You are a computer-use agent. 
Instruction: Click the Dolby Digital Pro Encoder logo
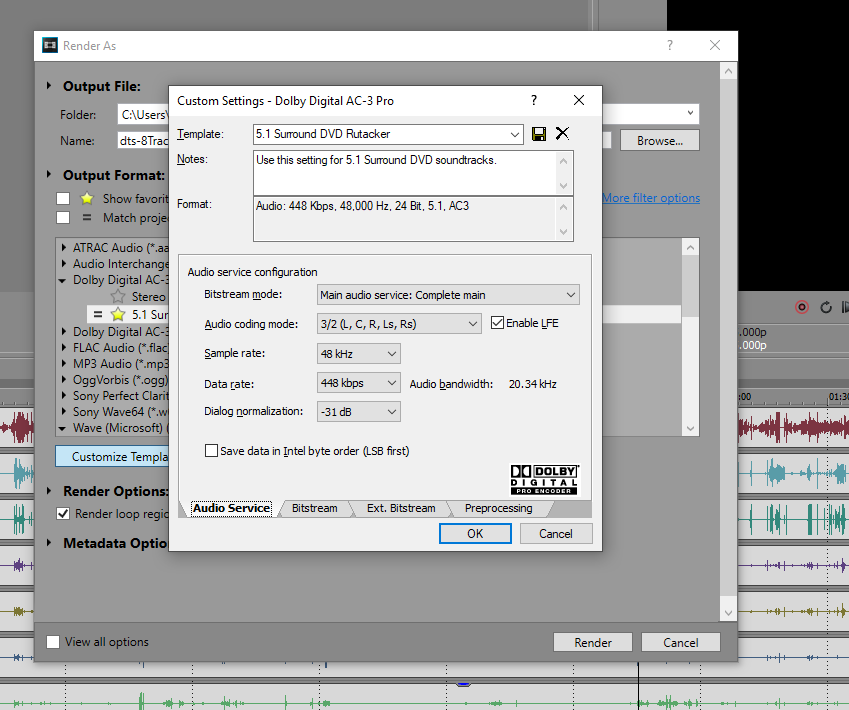coord(545,479)
